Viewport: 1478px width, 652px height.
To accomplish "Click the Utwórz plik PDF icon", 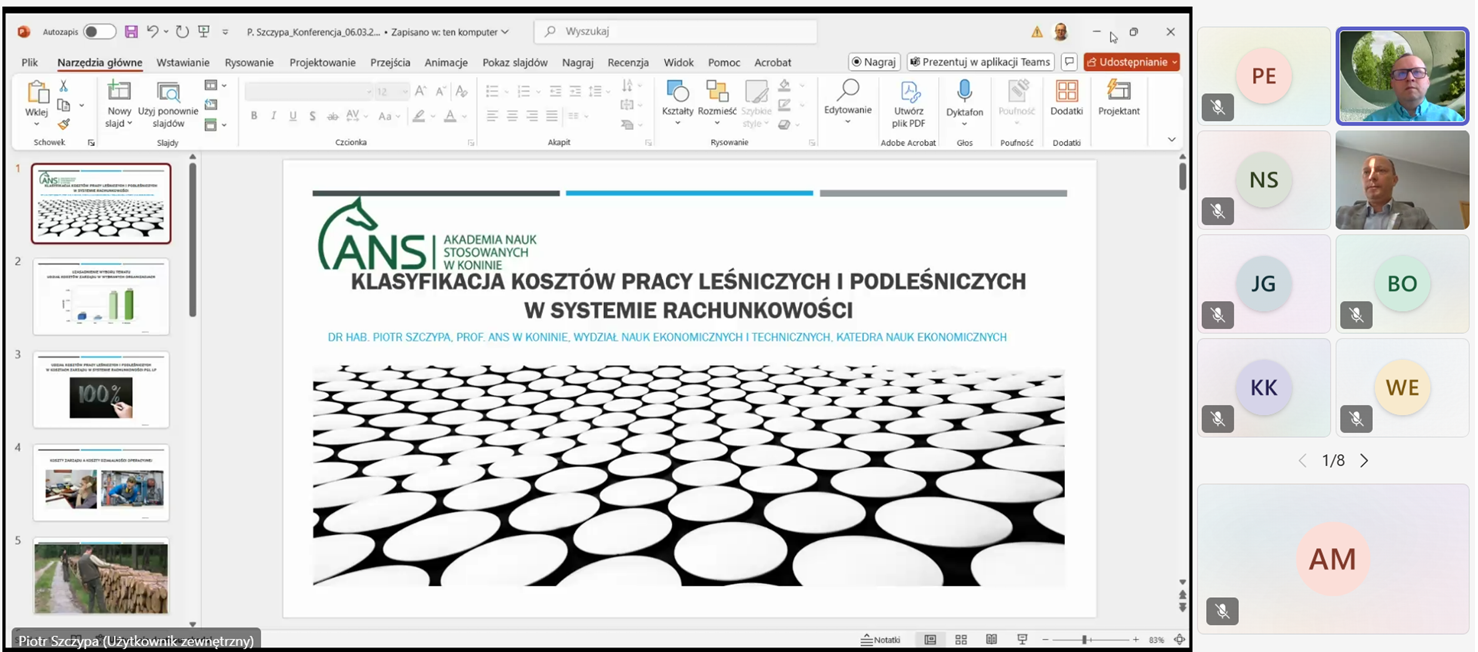I will 909,93.
